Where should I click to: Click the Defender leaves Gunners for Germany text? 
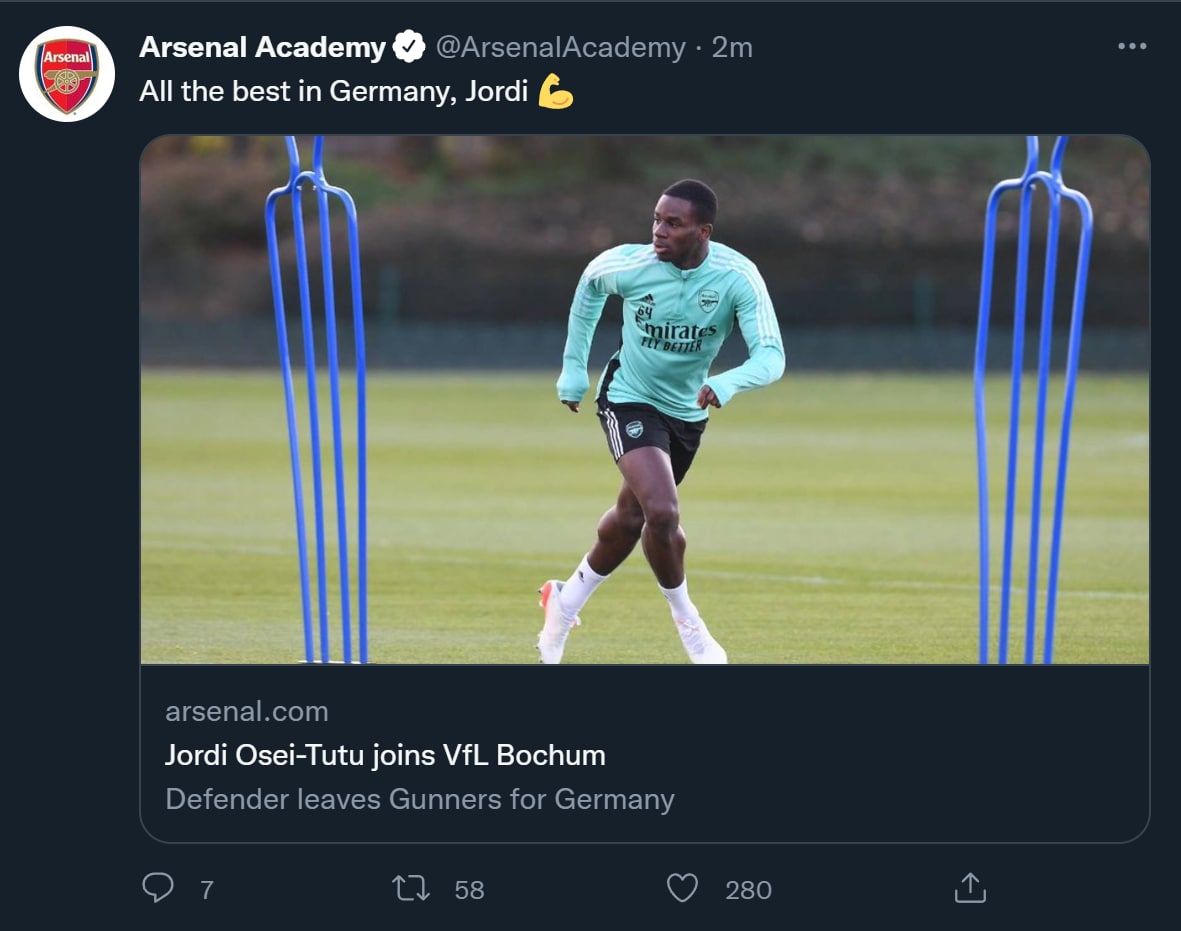coord(420,799)
